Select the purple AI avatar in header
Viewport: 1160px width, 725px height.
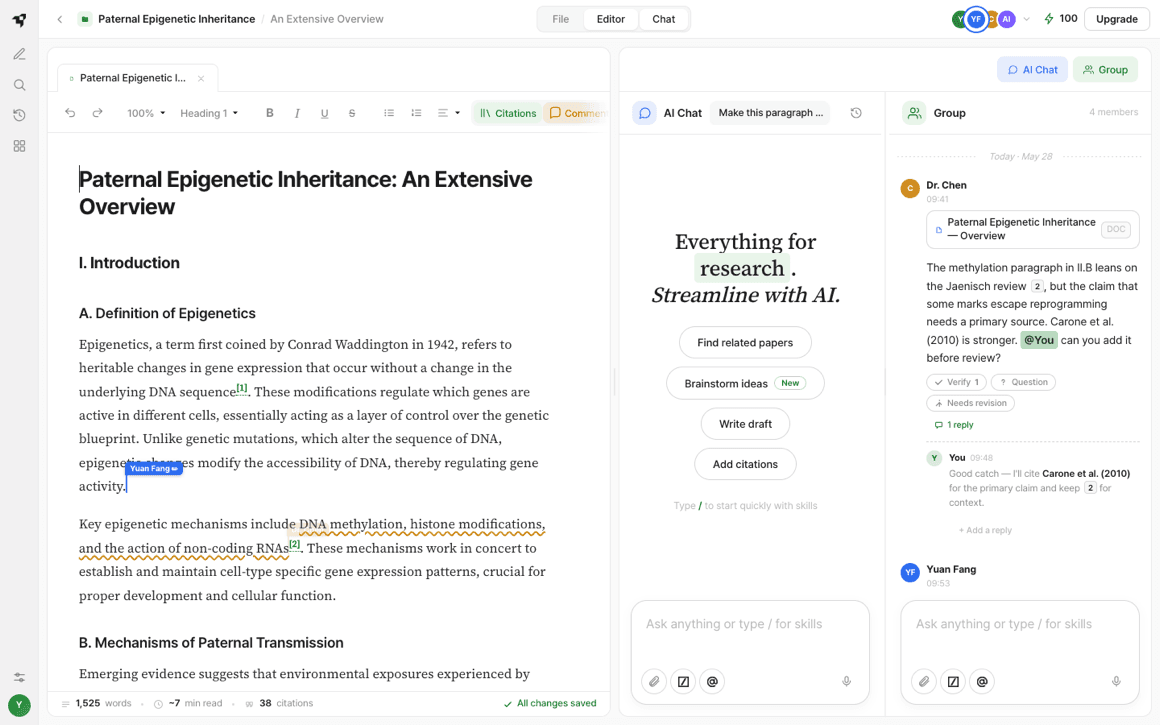[x=1006, y=19]
